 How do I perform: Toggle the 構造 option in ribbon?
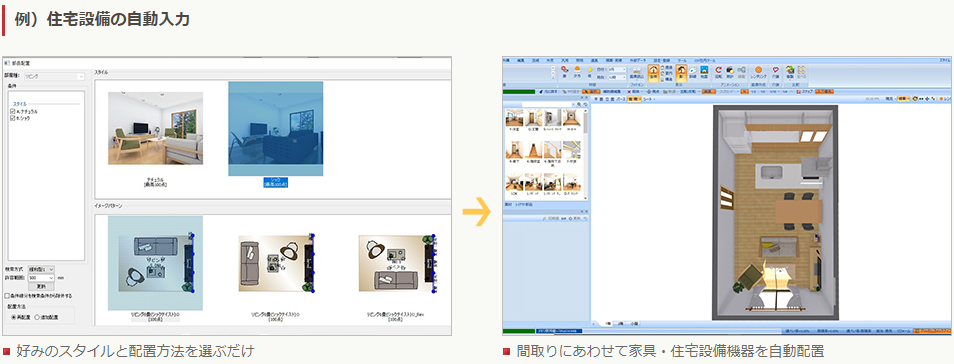tap(666, 80)
